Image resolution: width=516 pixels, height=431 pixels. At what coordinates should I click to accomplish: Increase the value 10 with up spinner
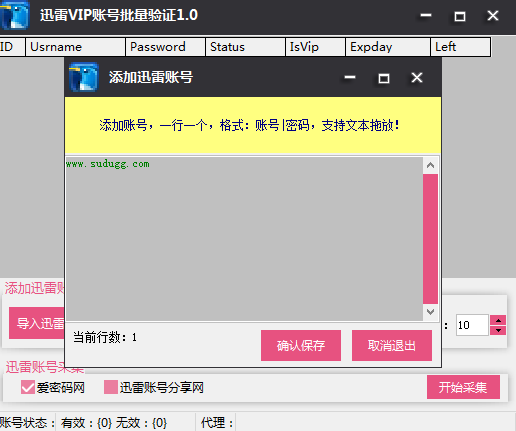498,320
